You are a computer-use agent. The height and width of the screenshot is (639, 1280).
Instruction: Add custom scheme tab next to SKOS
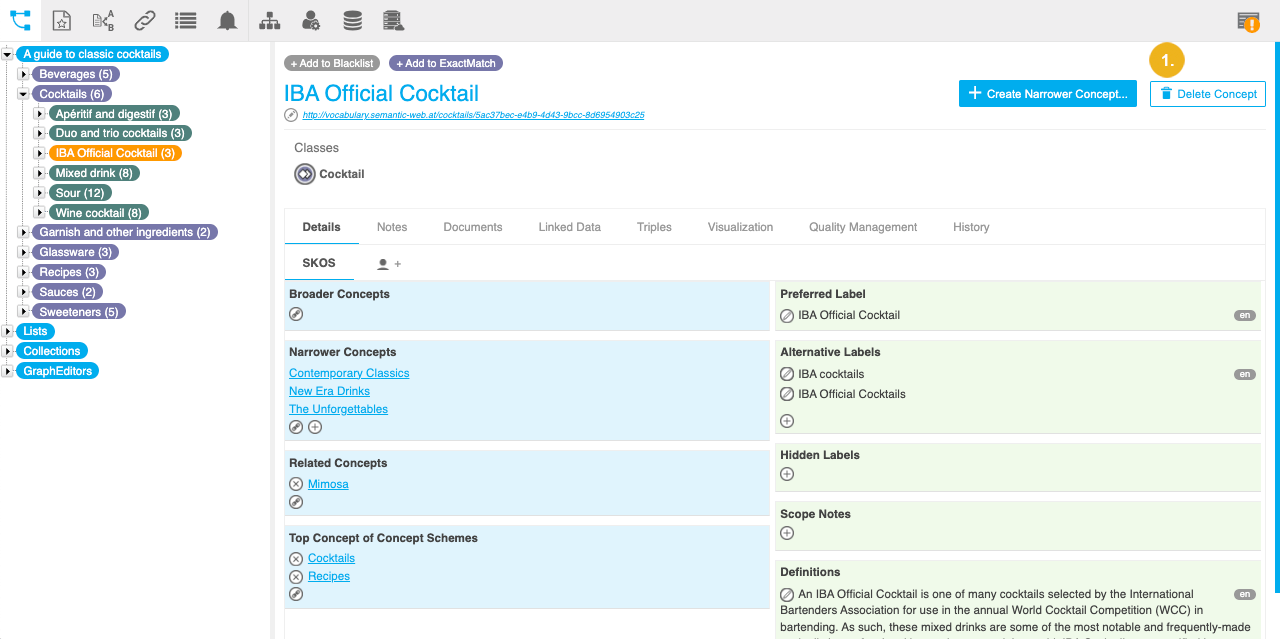pos(389,264)
